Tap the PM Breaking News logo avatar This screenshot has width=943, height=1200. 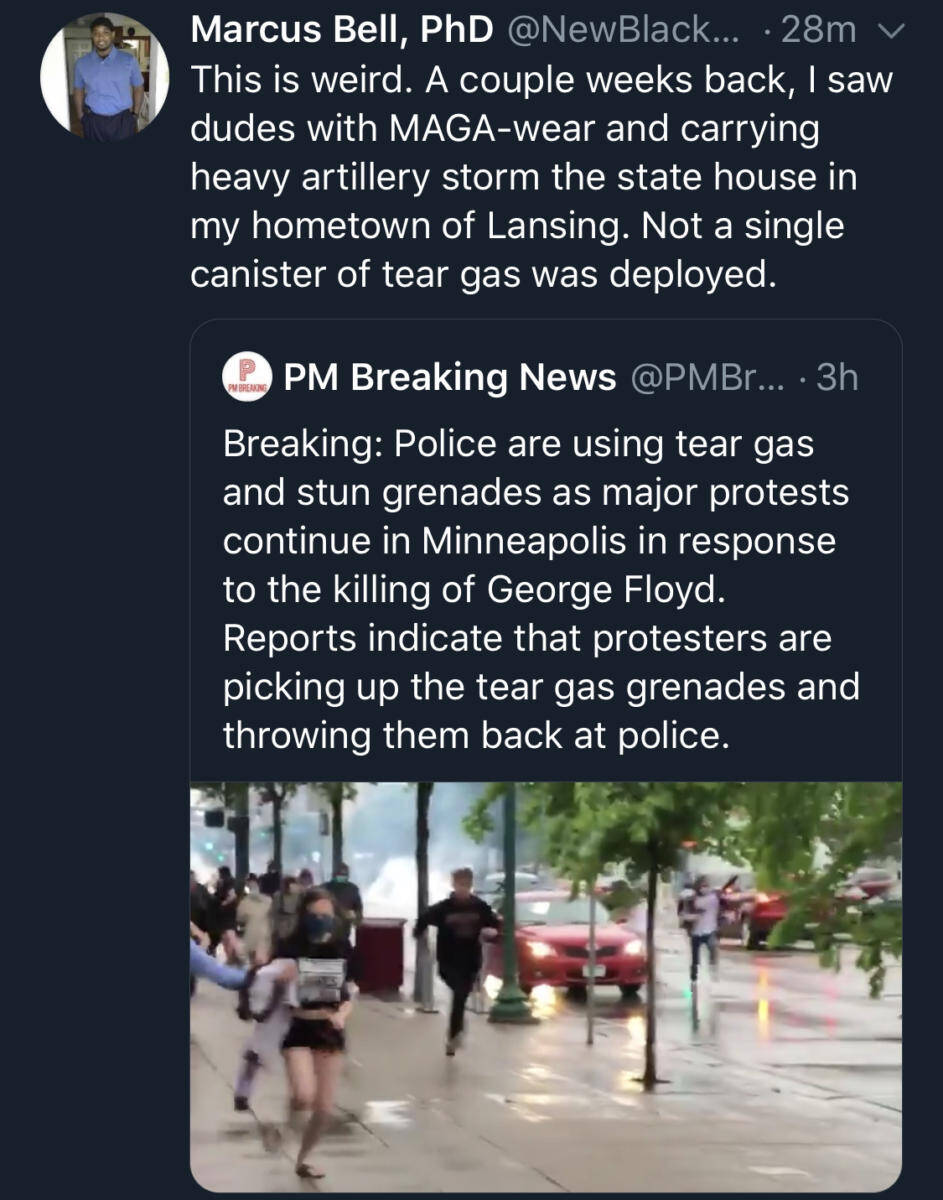[246, 378]
